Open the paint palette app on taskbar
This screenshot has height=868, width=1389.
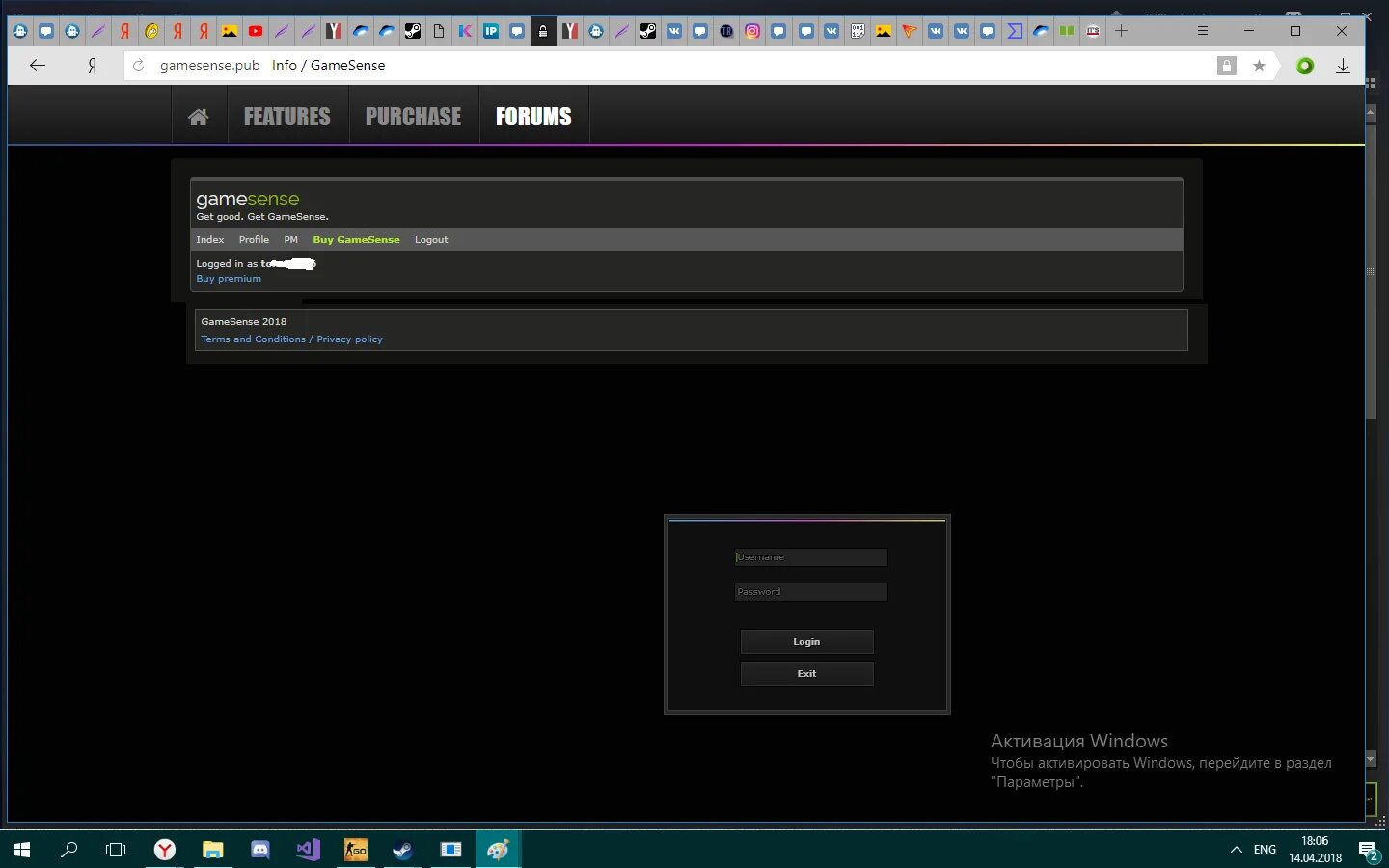point(498,850)
